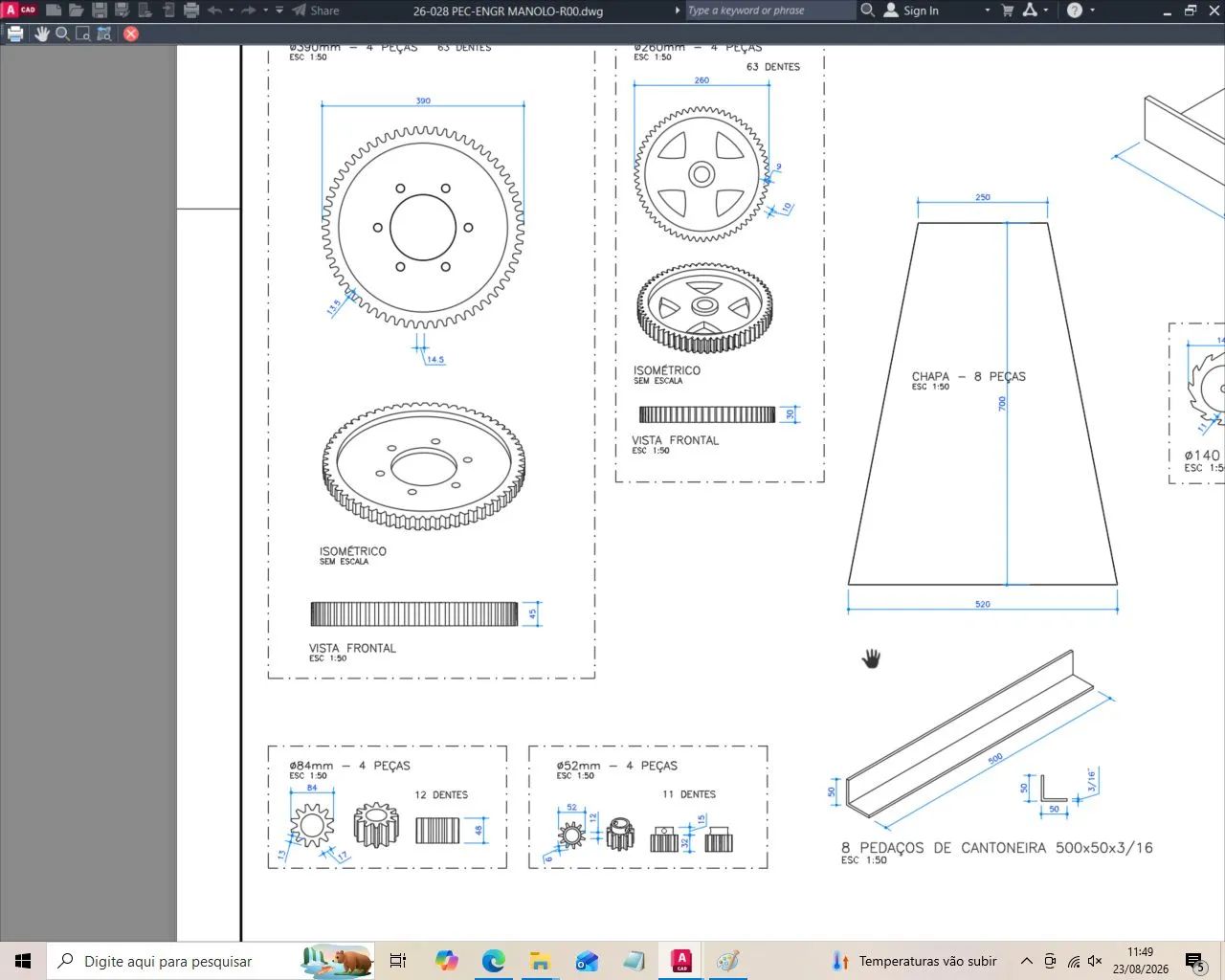The image size is (1225, 980).
Task: Open Outlook from the taskbar
Action: (587, 961)
